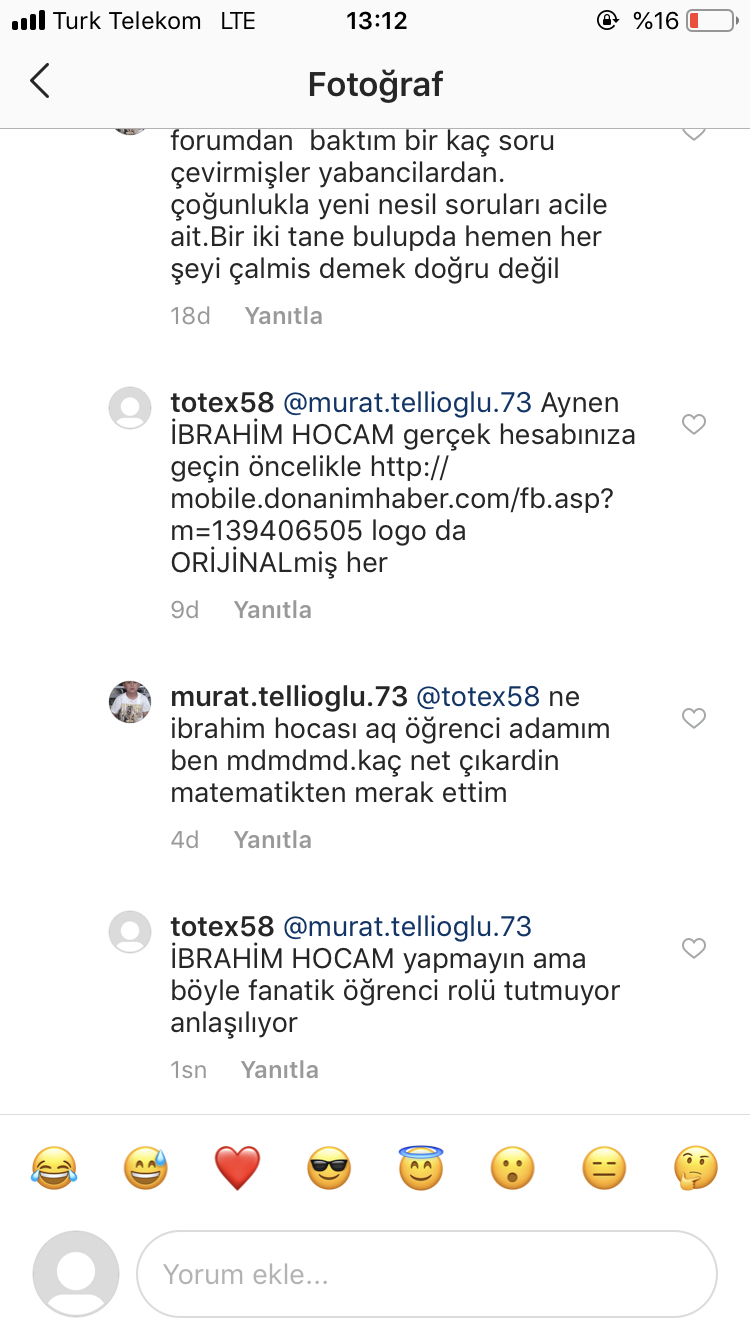Open murat.tellioglu.73's profile picture
750x1334 pixels.
click(x=130, y=702)
